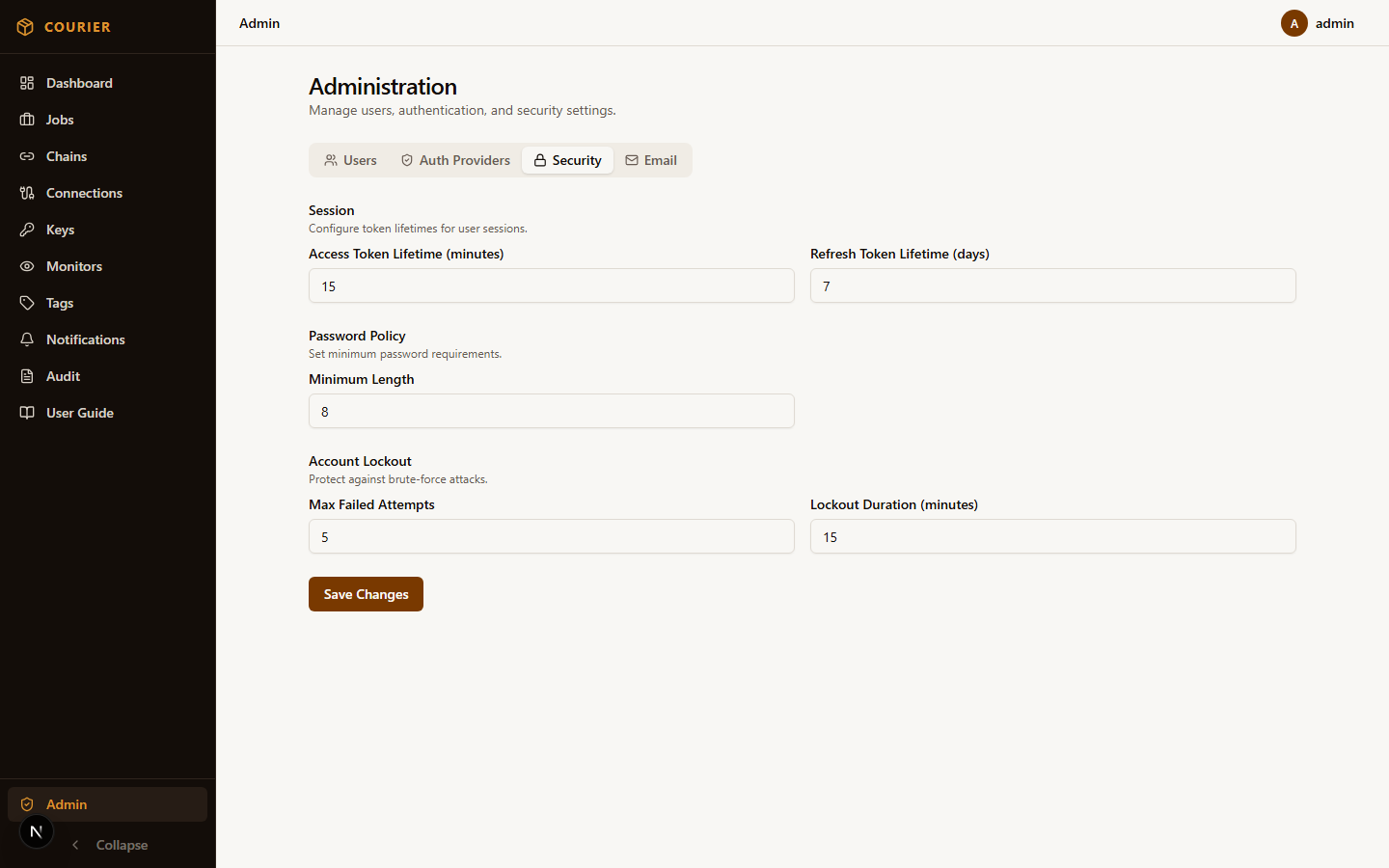
Task: Open the Jobs section icon
Action: click(27, 120)
